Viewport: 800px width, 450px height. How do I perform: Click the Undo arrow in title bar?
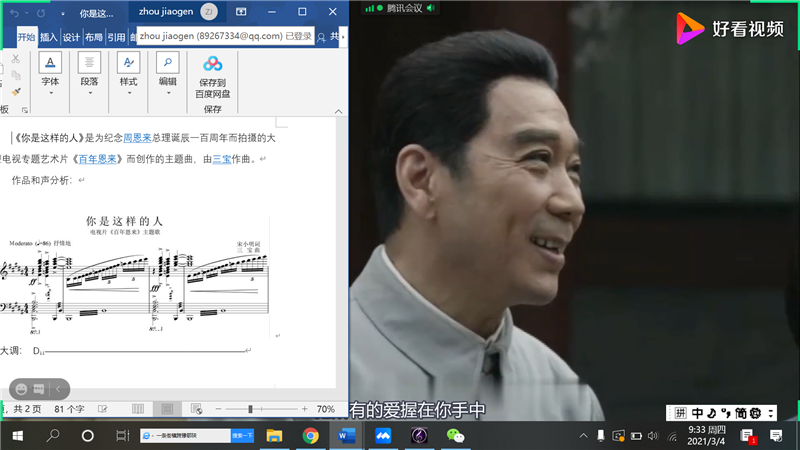(15, 13)
